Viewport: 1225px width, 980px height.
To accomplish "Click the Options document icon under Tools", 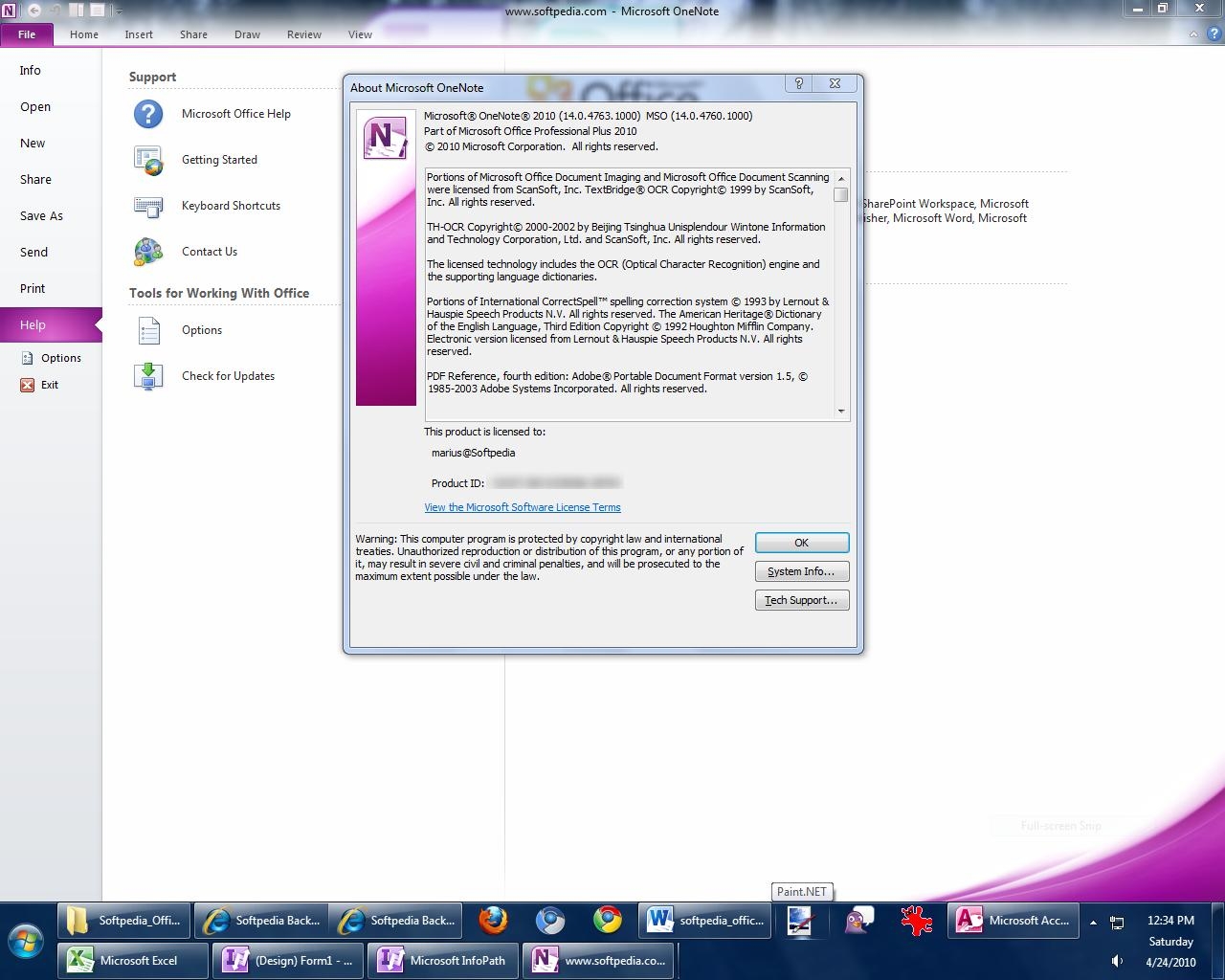I will coord(149,330).
